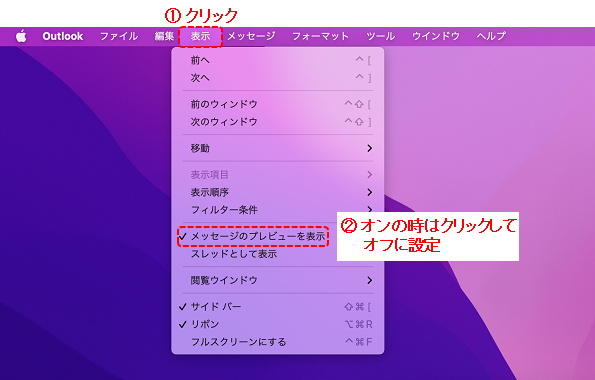
Task: Open the フォーマット menu
Action: pos(320,36)
